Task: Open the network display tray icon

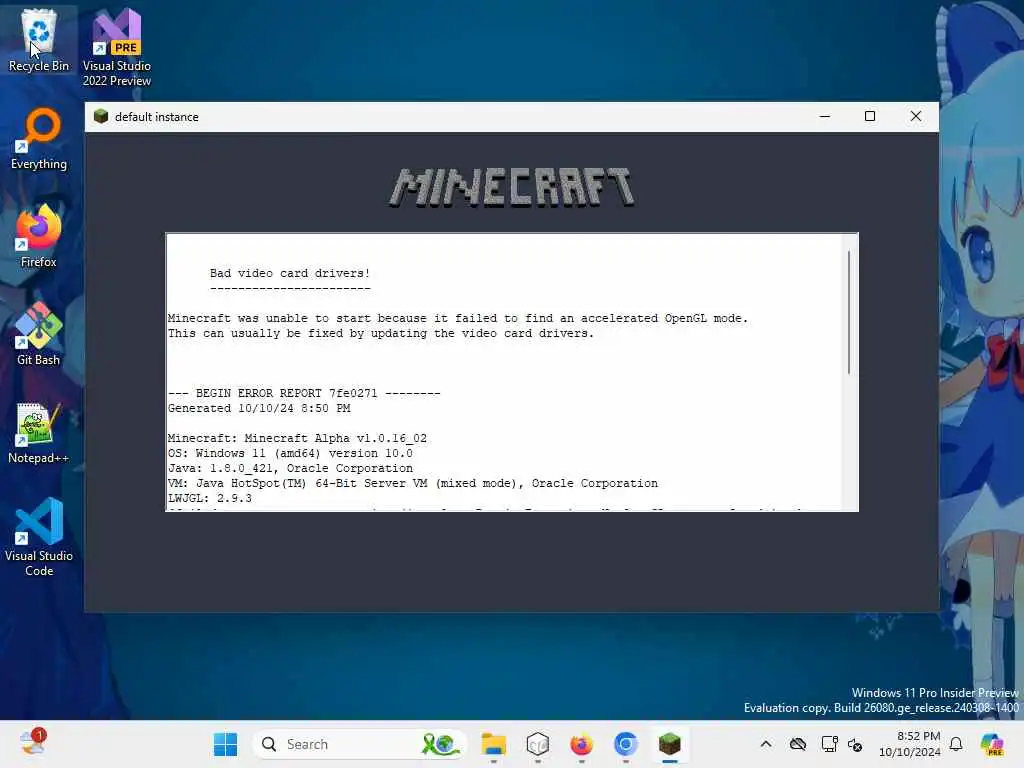Action: 829,744
